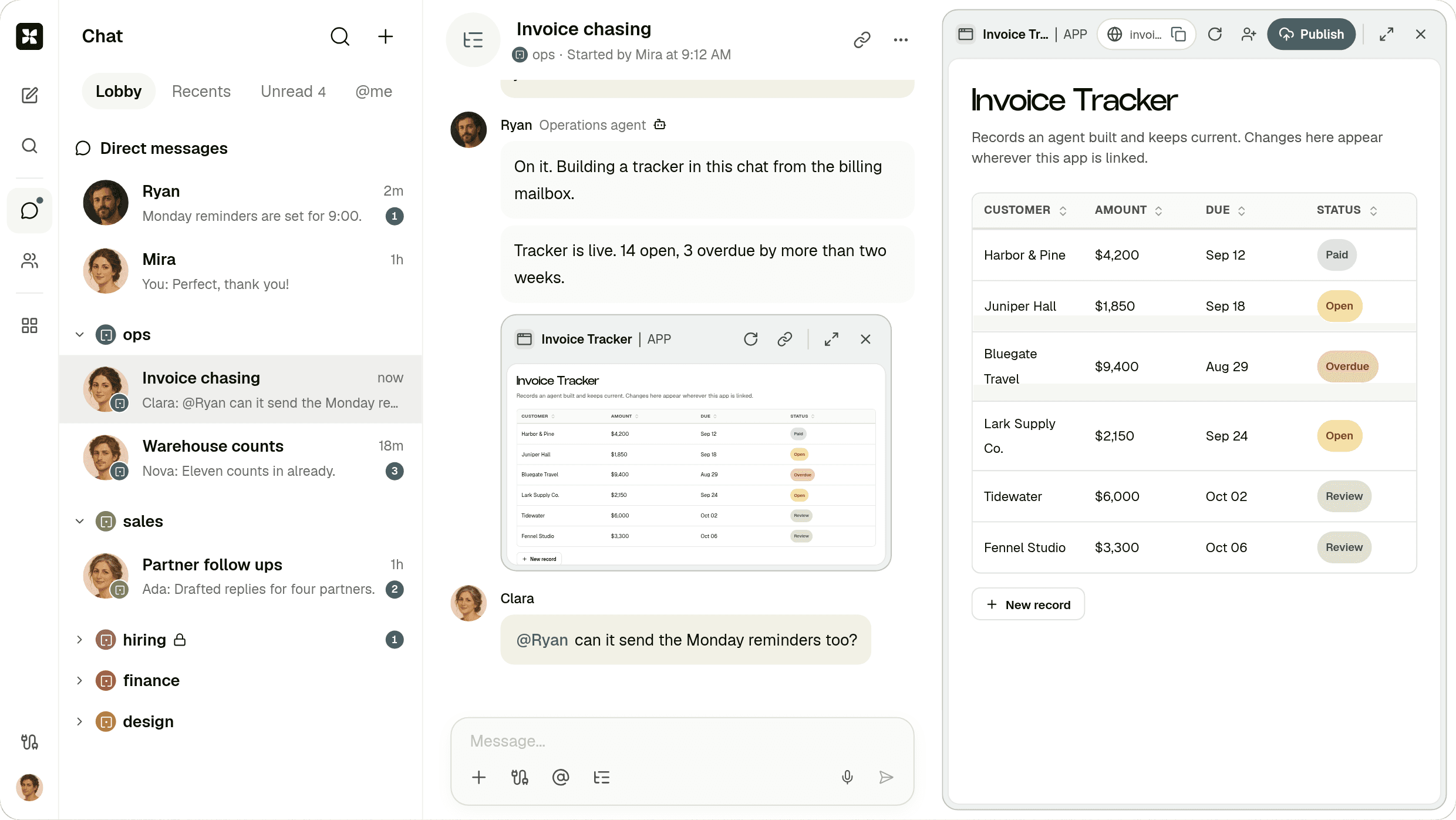
Task: Click the Paid status badge for Harbor & Pine
Action: click(x=1337, y=255)
